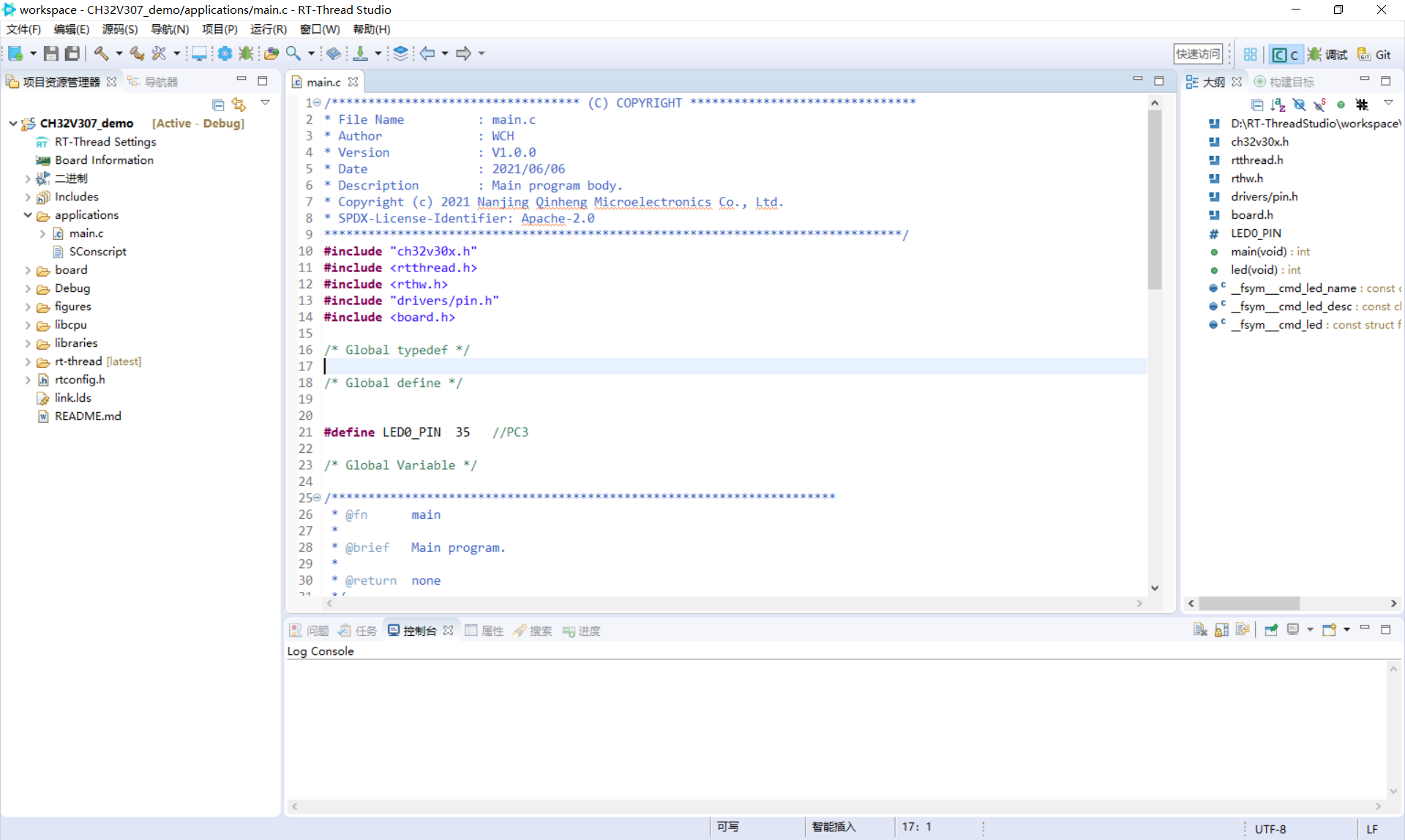Toggle pin console icon
The height and width of the screenshot is (840, 1405).
(x=1271, y=630)
